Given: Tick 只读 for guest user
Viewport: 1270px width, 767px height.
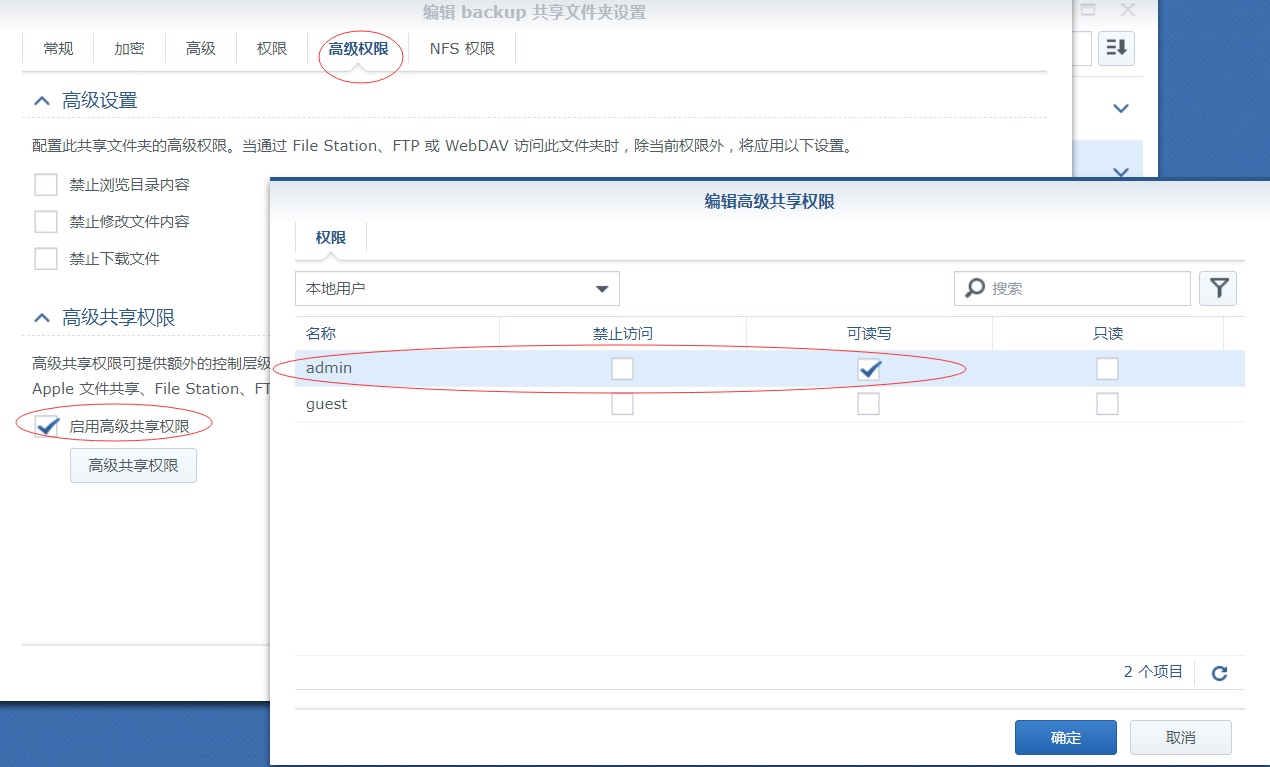Looking at the screenshot, I should coord(1107,404).
